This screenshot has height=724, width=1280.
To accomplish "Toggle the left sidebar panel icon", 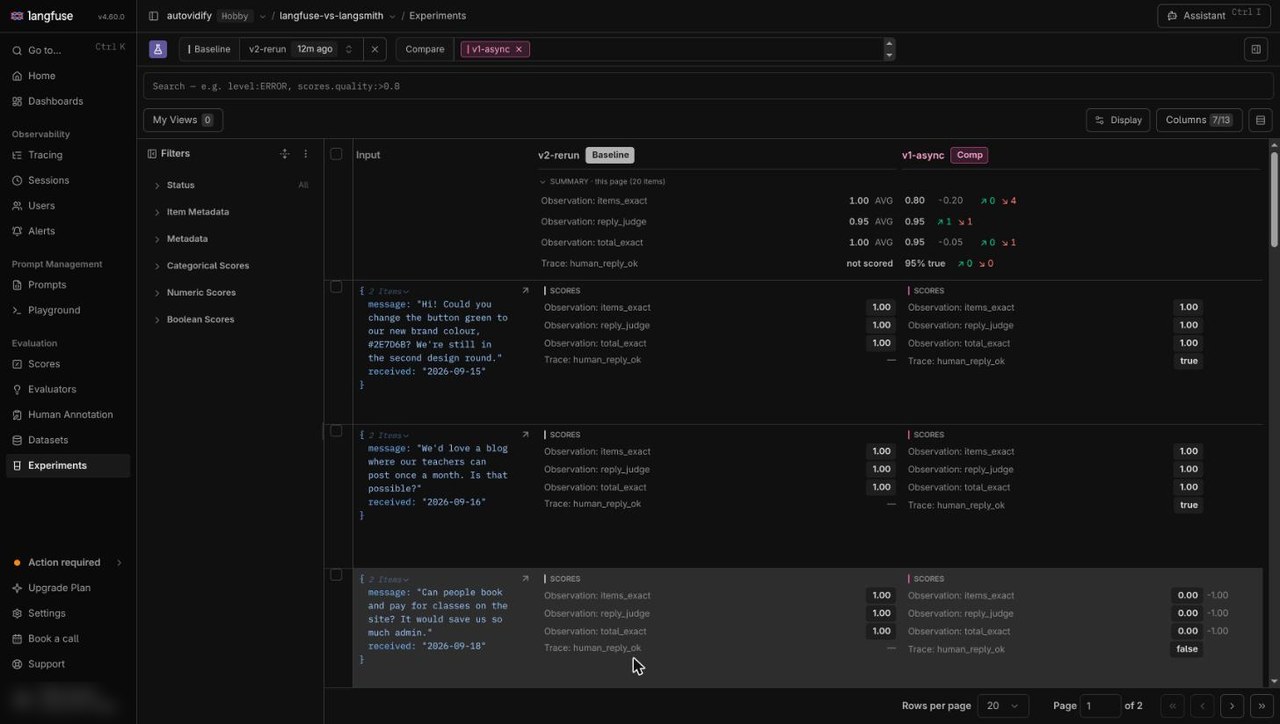I will [x=153, y=16].
